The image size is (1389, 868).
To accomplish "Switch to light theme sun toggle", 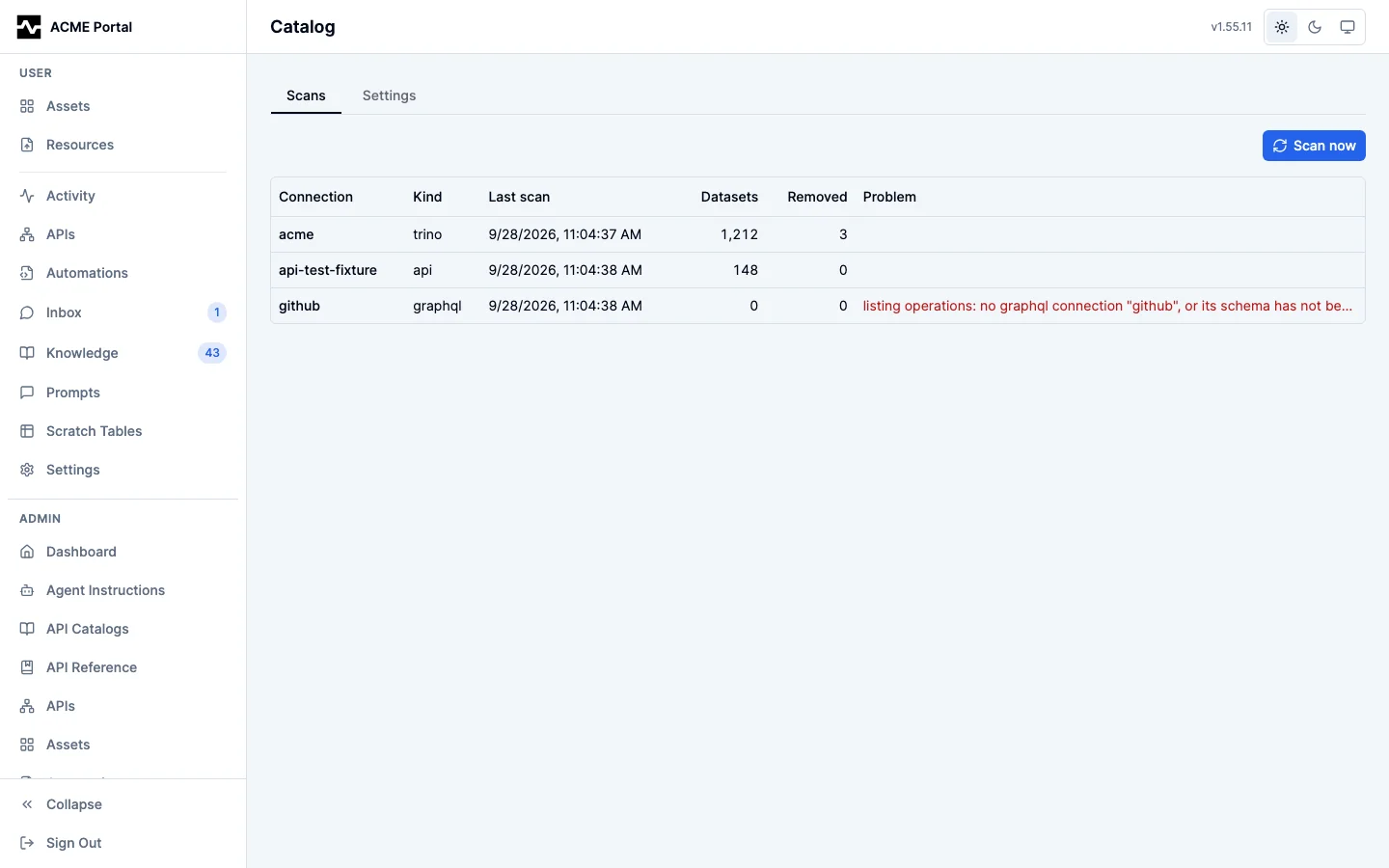I will [1282, 27].
